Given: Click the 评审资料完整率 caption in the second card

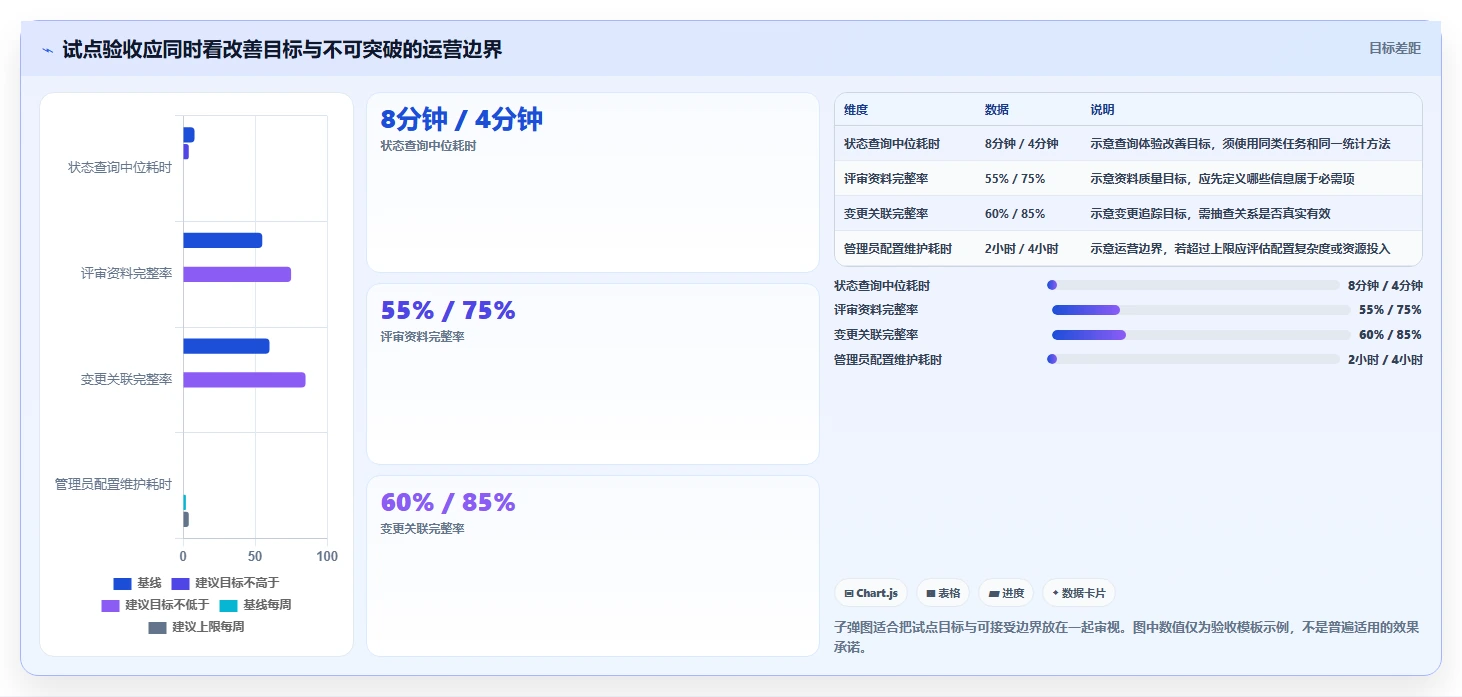Looking at the screenshot, I should (x=422, y=337).
